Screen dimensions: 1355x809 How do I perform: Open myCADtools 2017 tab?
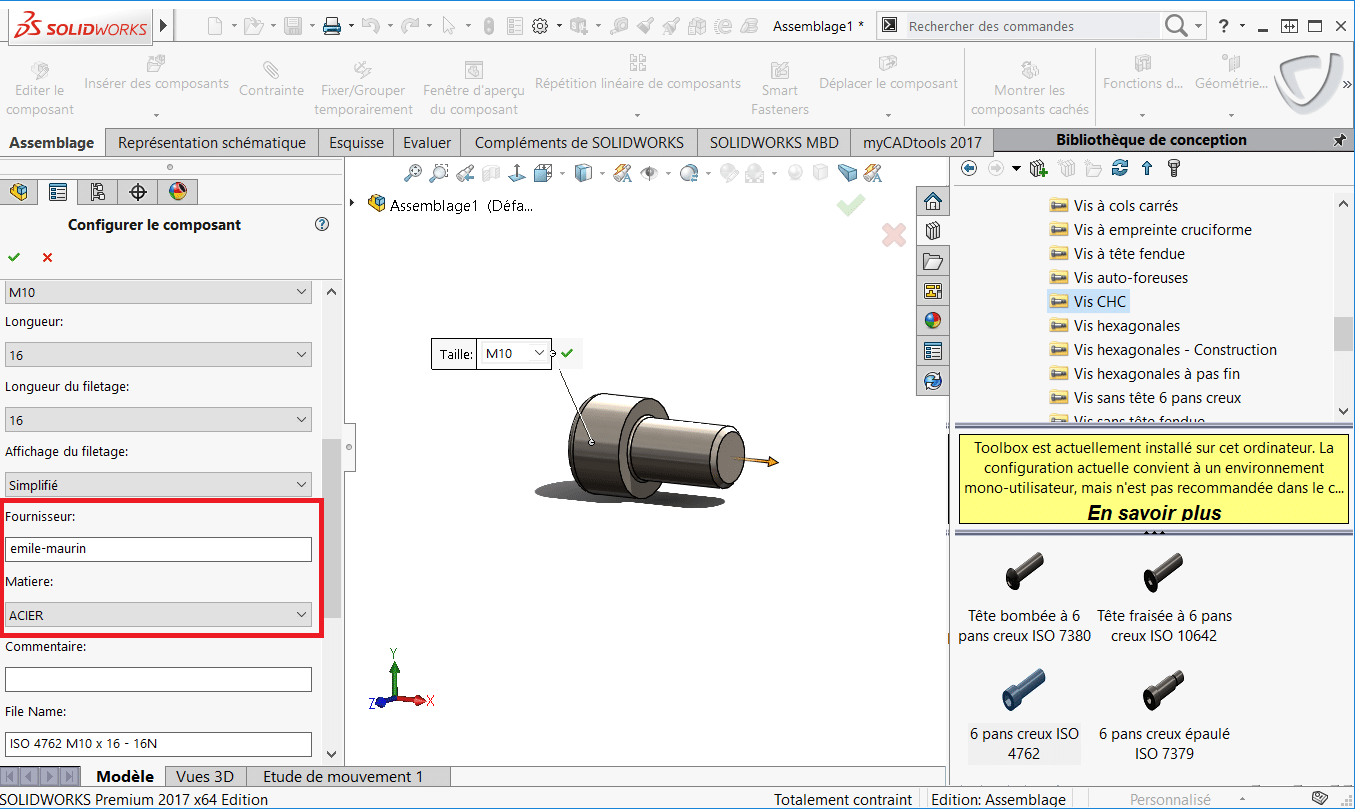[922, 142]
